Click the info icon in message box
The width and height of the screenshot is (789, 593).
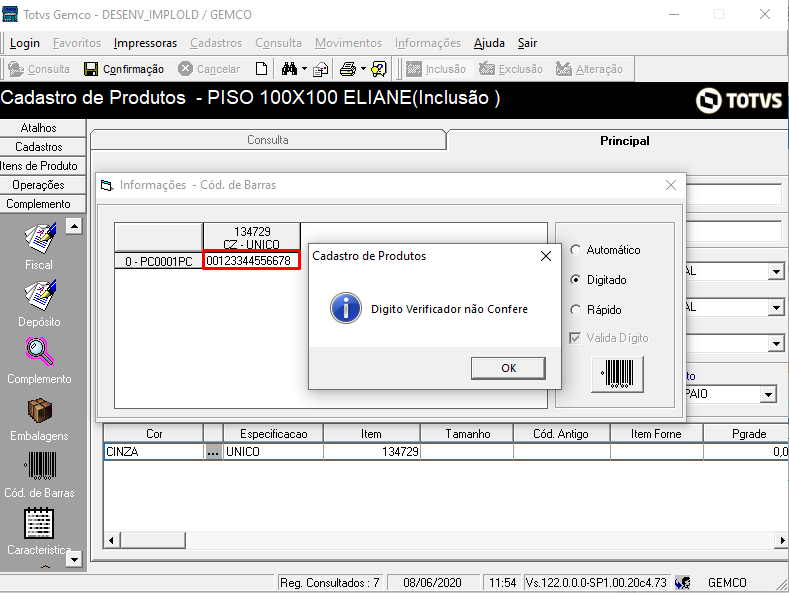pyautogui.click(x=346, y=308)
